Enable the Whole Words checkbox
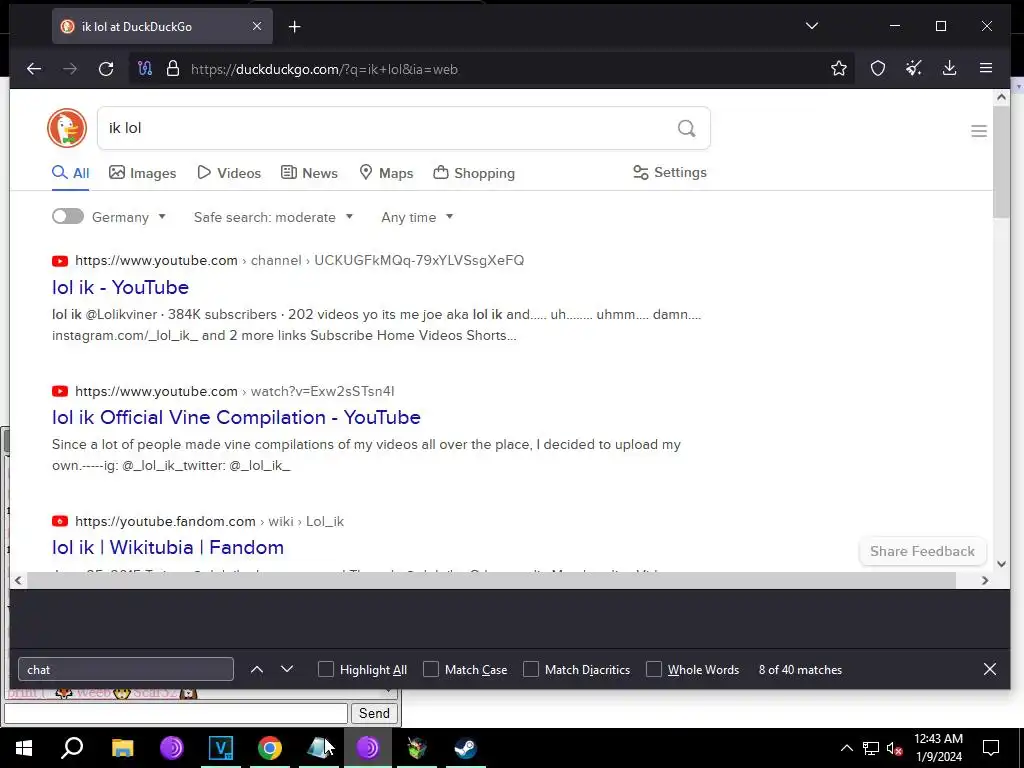 [x=654, y=669]
